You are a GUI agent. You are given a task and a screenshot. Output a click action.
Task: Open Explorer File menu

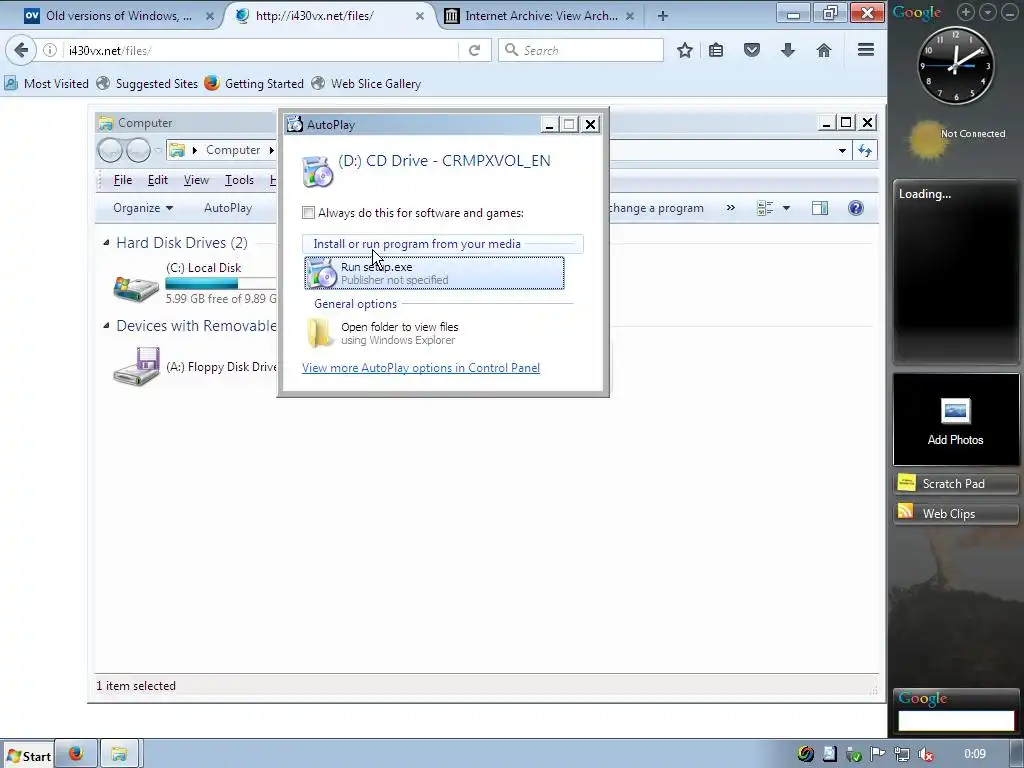pyautogui.click(x=122, y=180)
